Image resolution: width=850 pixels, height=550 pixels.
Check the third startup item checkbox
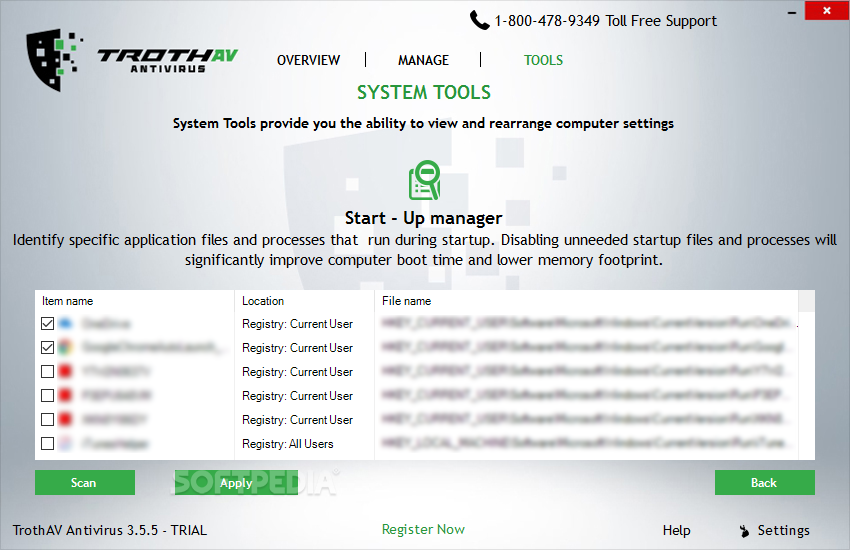tap(48, 371)
